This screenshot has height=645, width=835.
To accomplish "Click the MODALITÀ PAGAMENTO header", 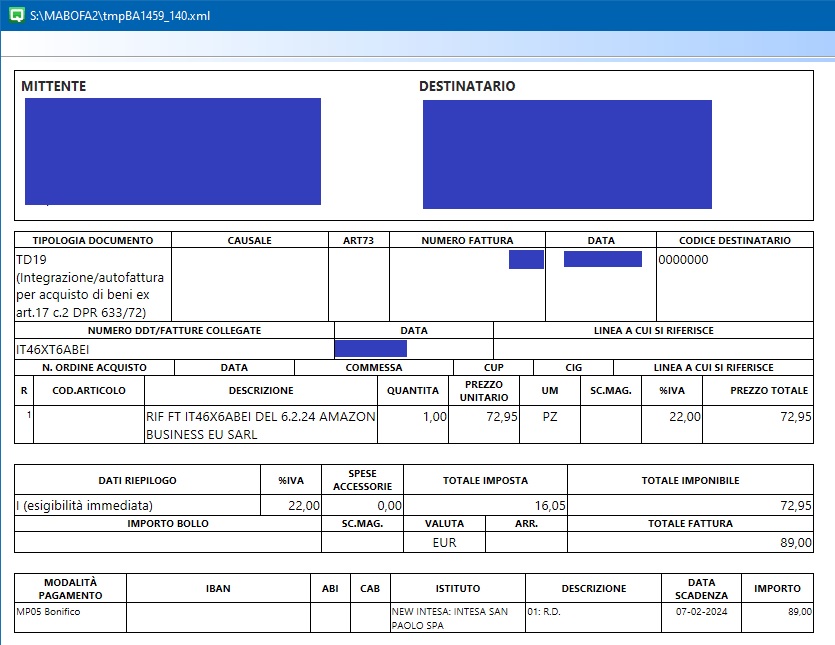I will coord(70,589).
